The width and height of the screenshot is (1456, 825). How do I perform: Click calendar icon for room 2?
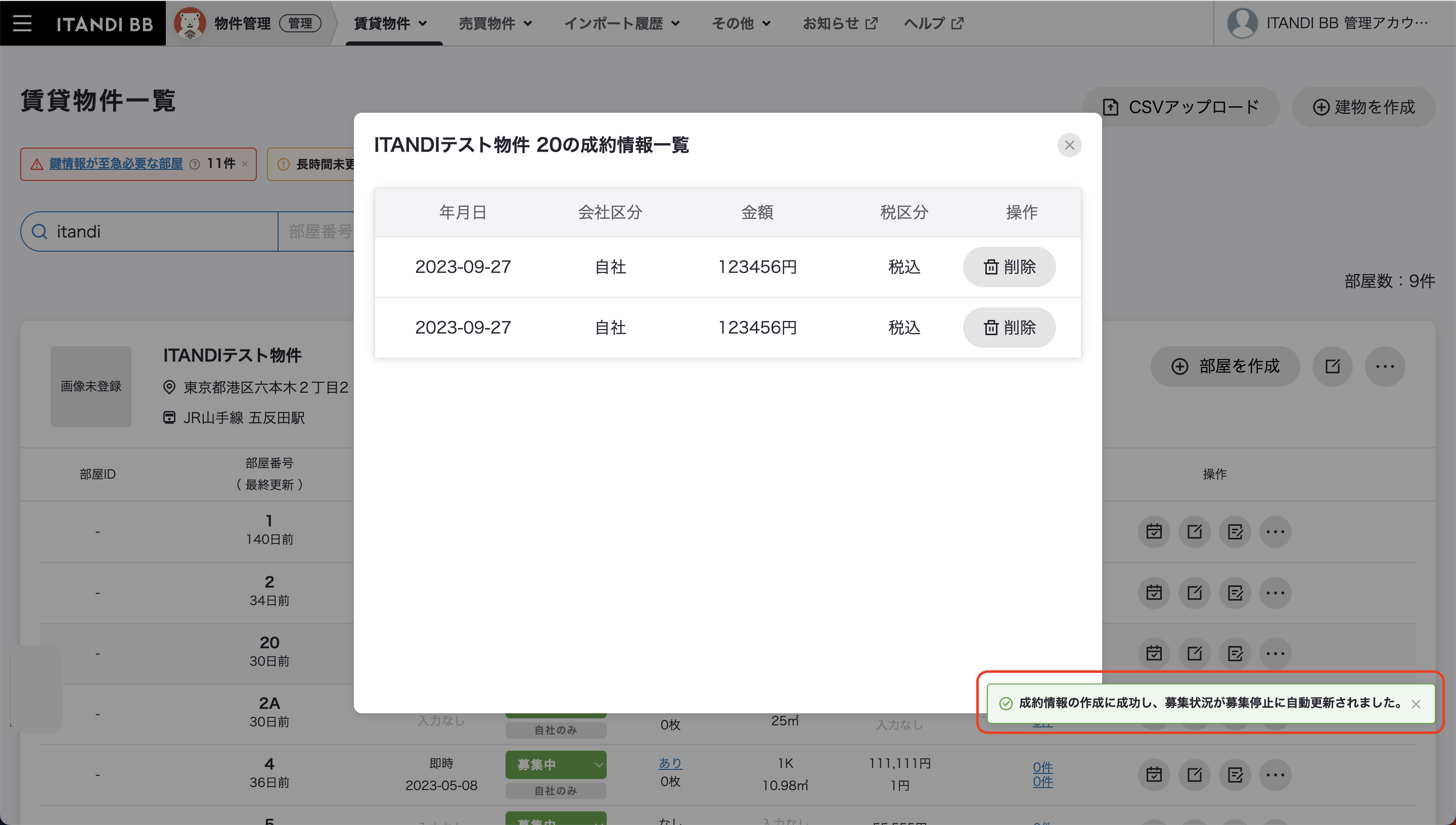[1154, 593]
